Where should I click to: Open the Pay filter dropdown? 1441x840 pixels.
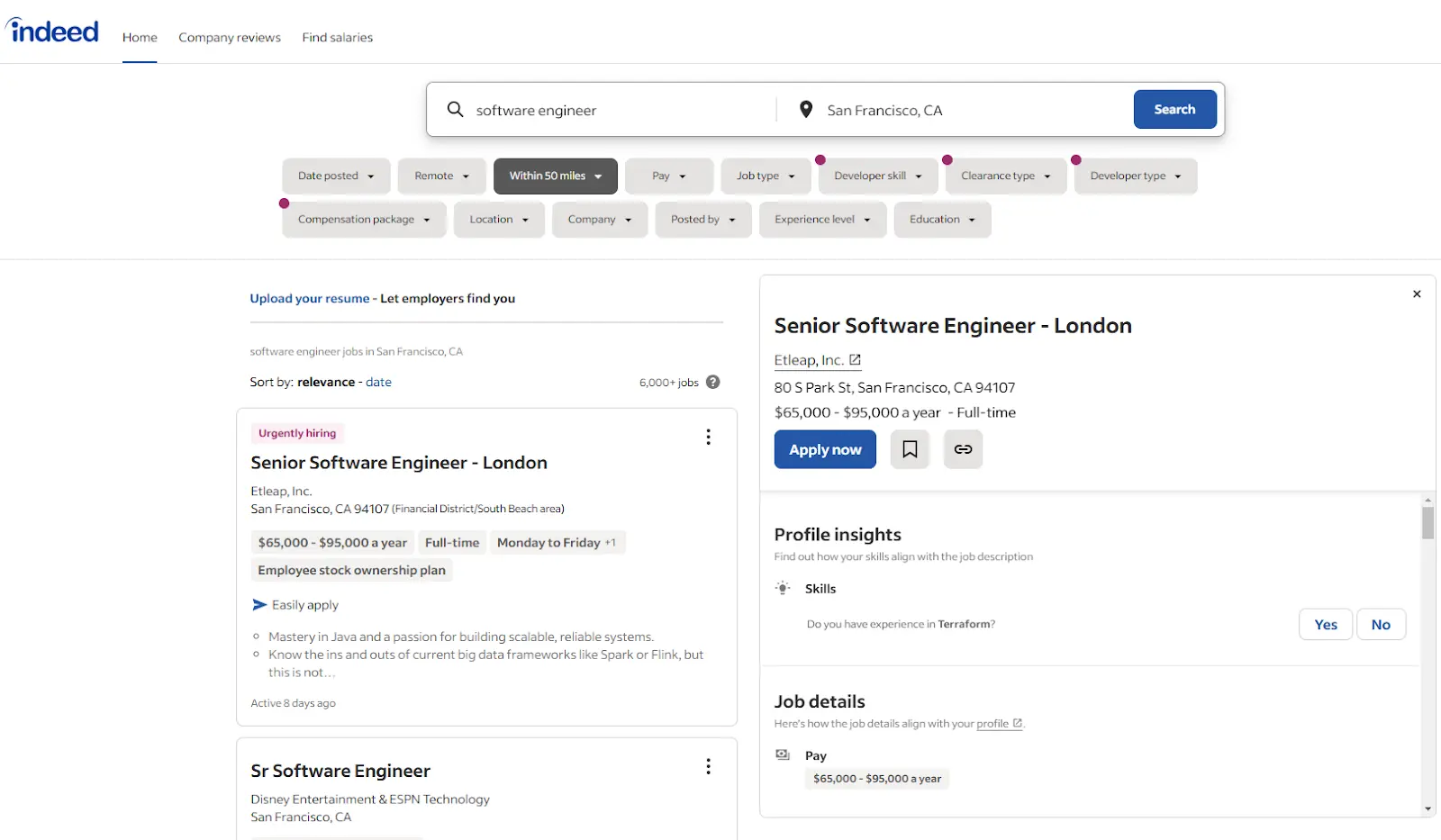[669, 176]
